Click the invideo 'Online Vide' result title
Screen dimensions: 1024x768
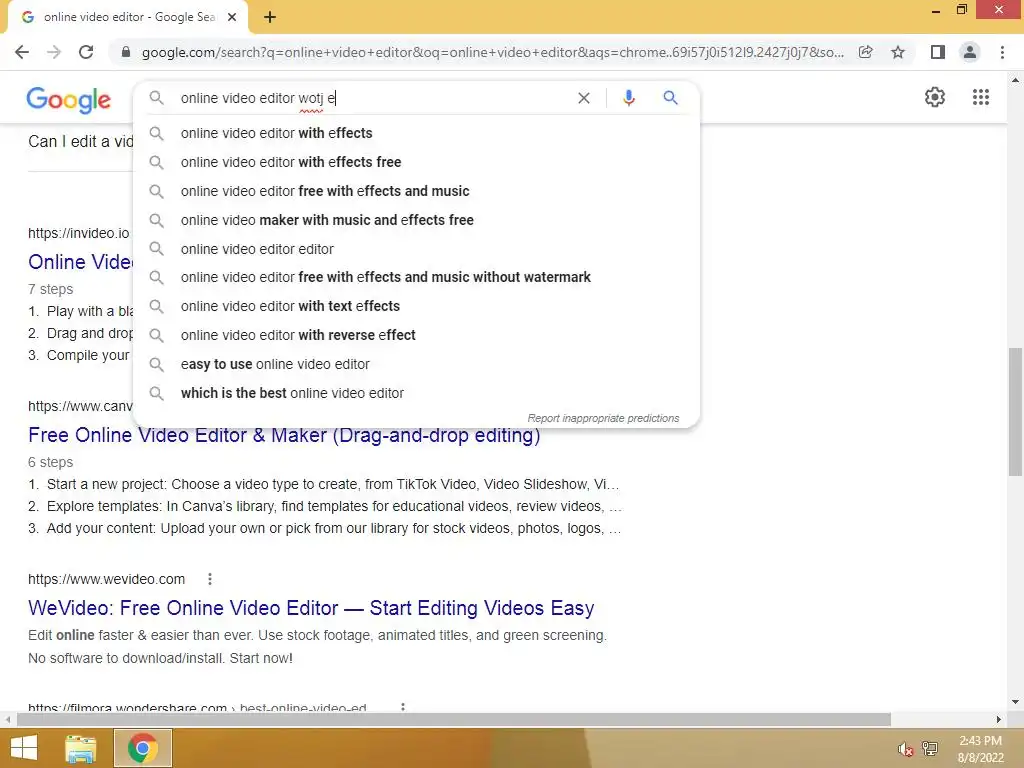(x=80, y=262)
